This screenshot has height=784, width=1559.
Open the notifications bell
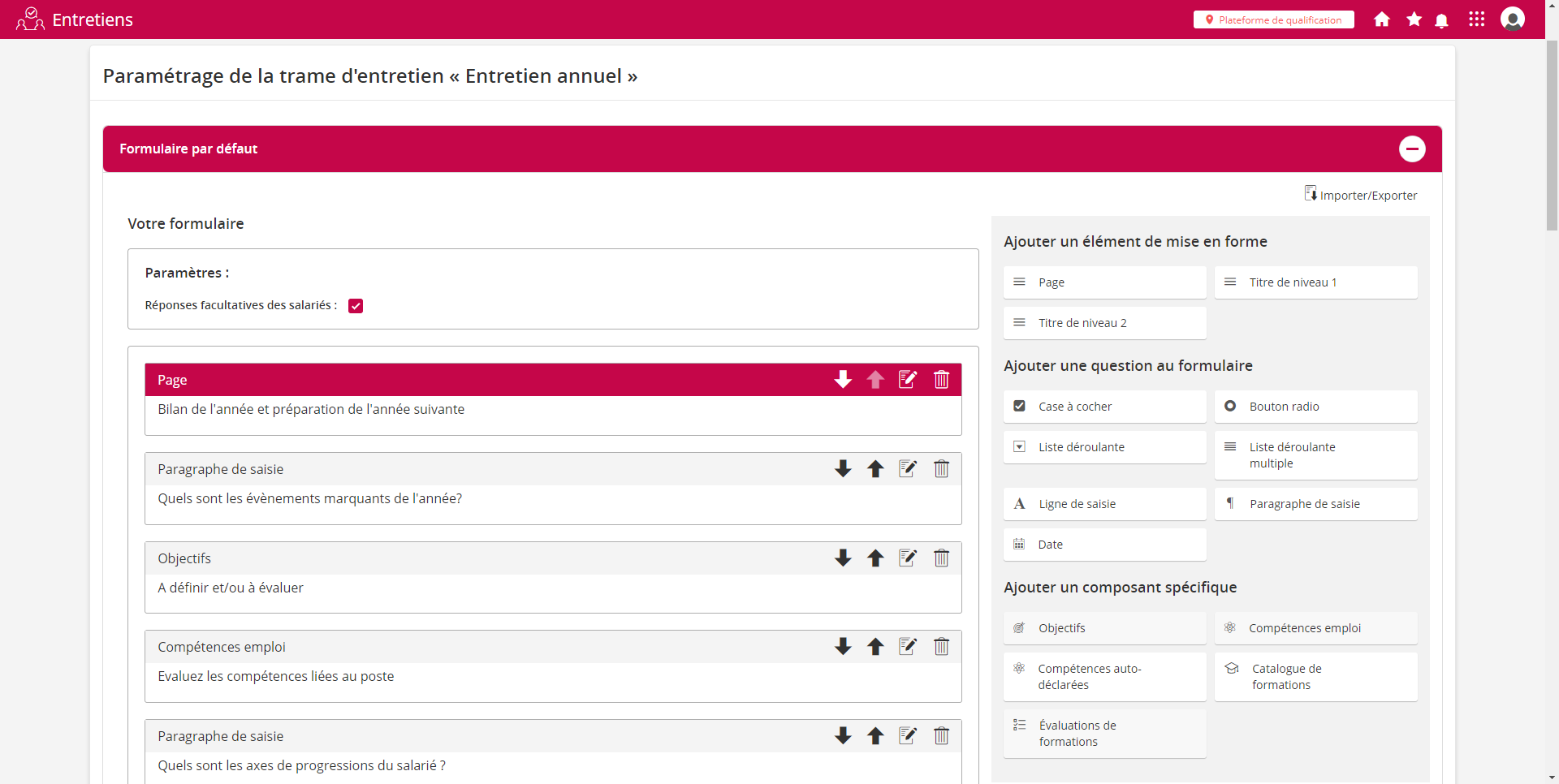tap(1441, 20)
